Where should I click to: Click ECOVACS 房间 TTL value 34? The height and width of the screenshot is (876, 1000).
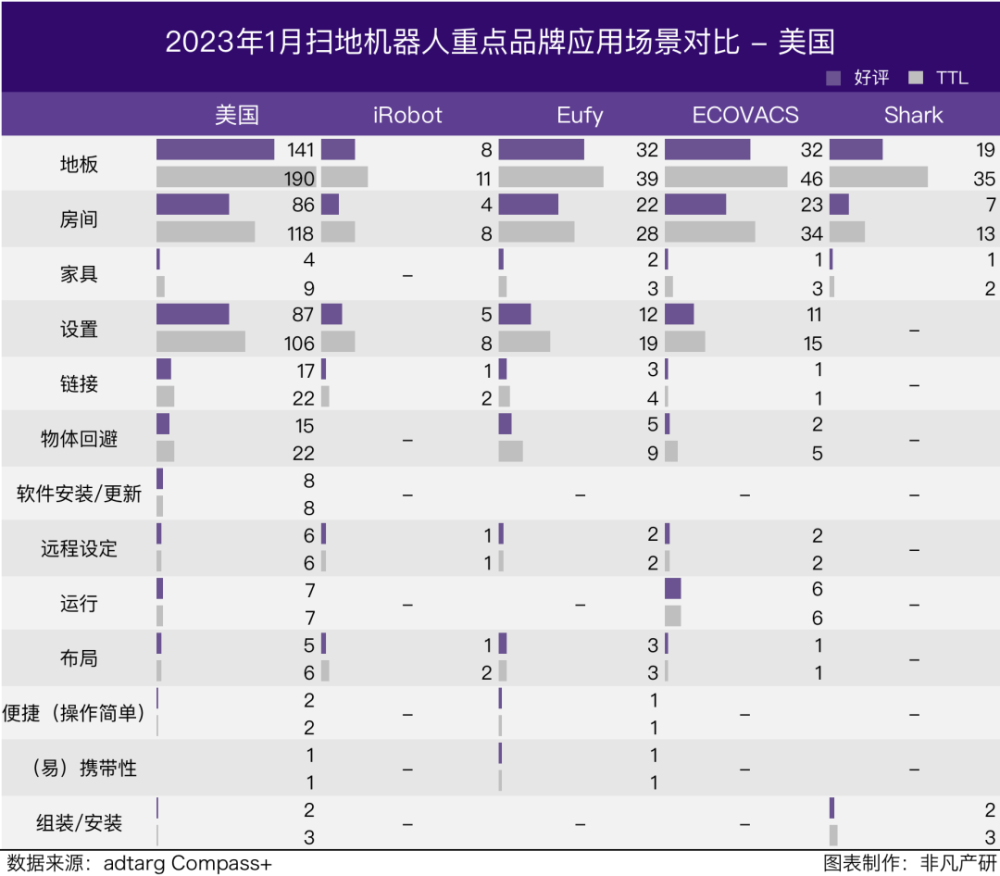click(x=811, y=233)
